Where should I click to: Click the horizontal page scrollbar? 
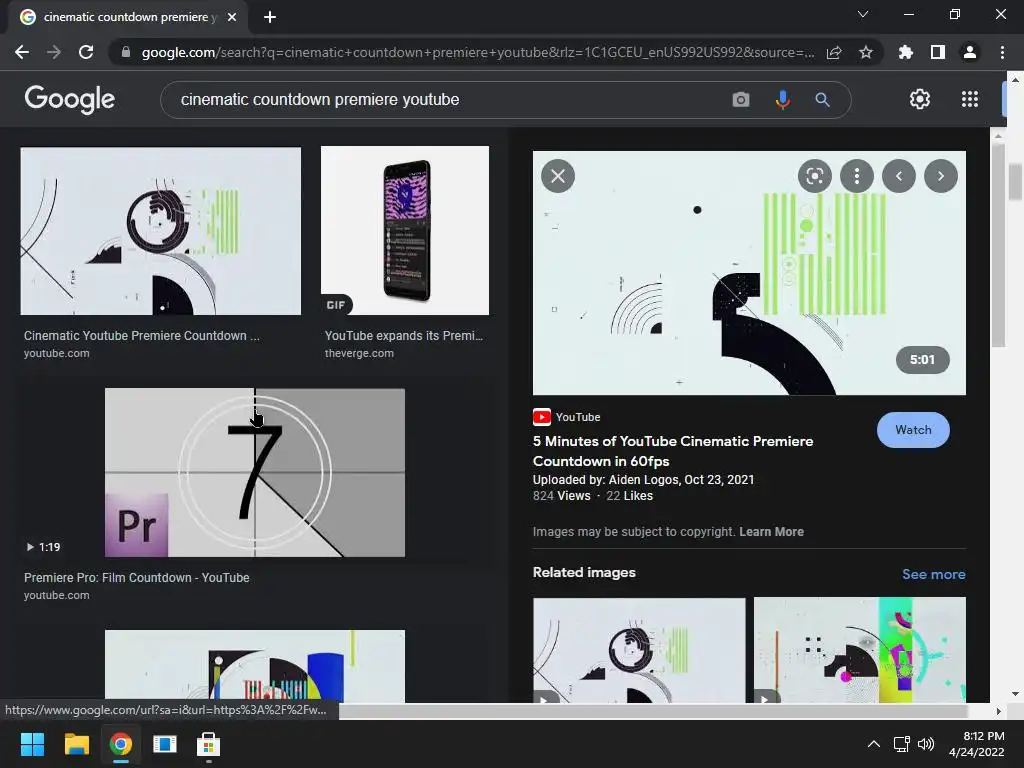coord(653,711)
